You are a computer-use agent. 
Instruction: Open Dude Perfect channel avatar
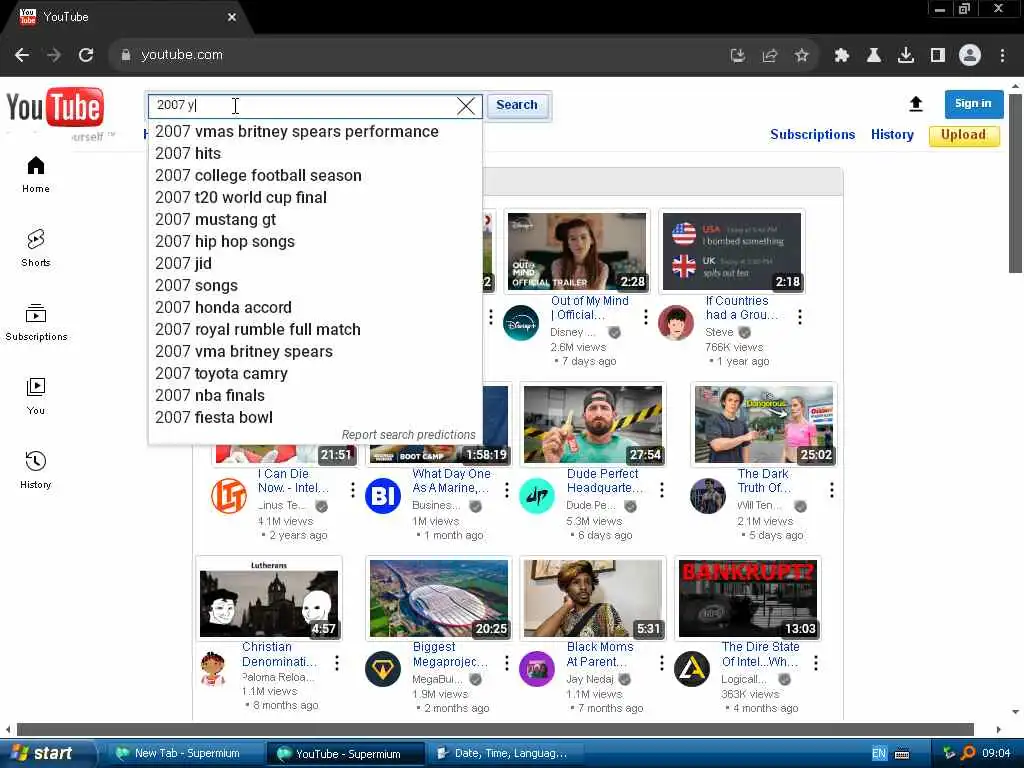(x=537, y=496)
